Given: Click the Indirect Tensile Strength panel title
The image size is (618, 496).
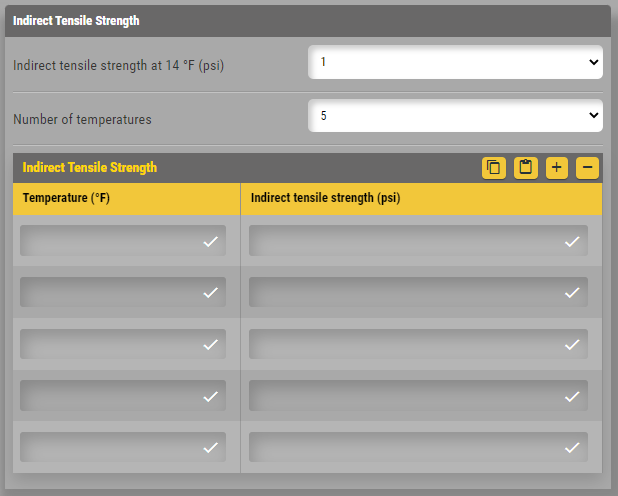Looking at the screenshot, I should 90,168.
